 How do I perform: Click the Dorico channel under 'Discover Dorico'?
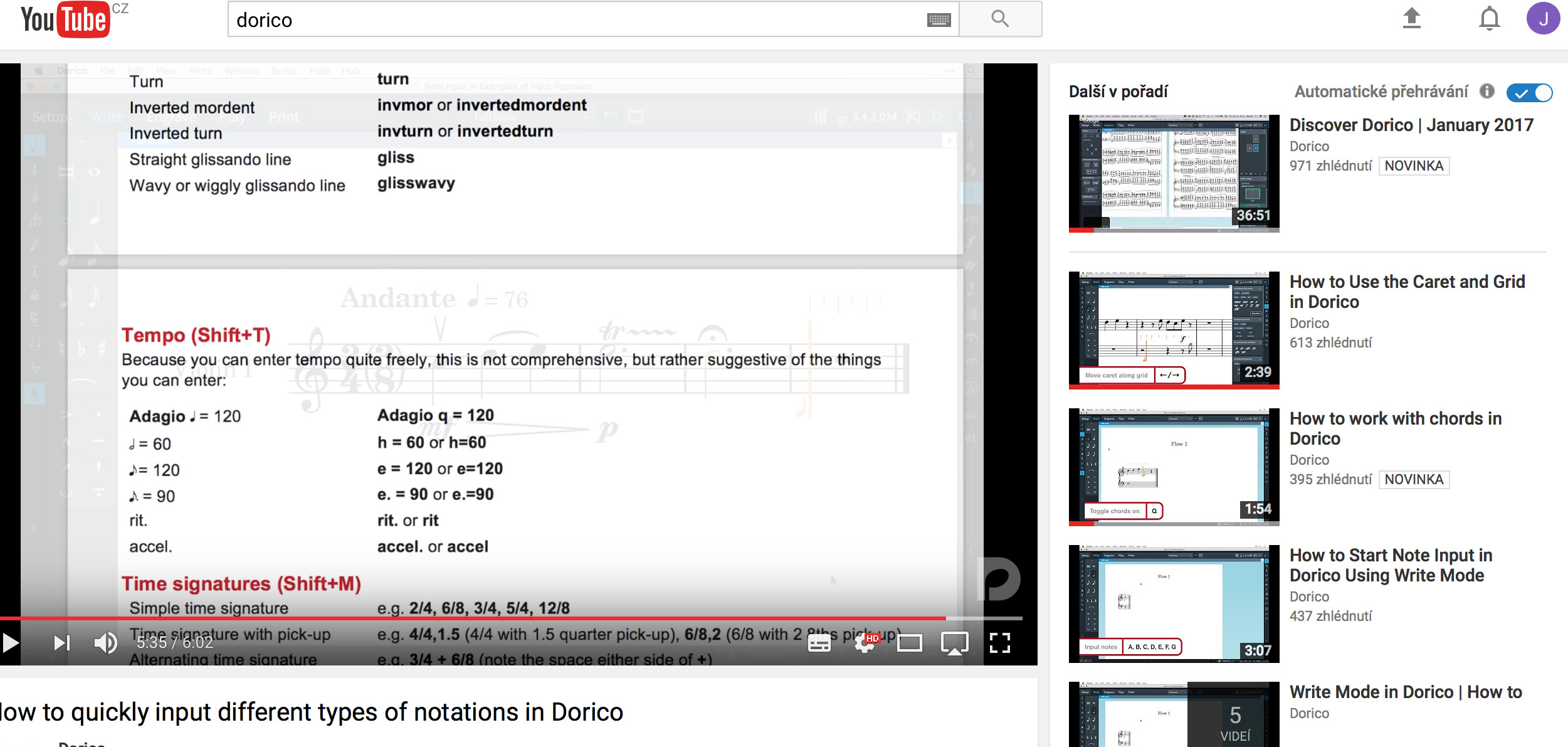pos(1309,146)
